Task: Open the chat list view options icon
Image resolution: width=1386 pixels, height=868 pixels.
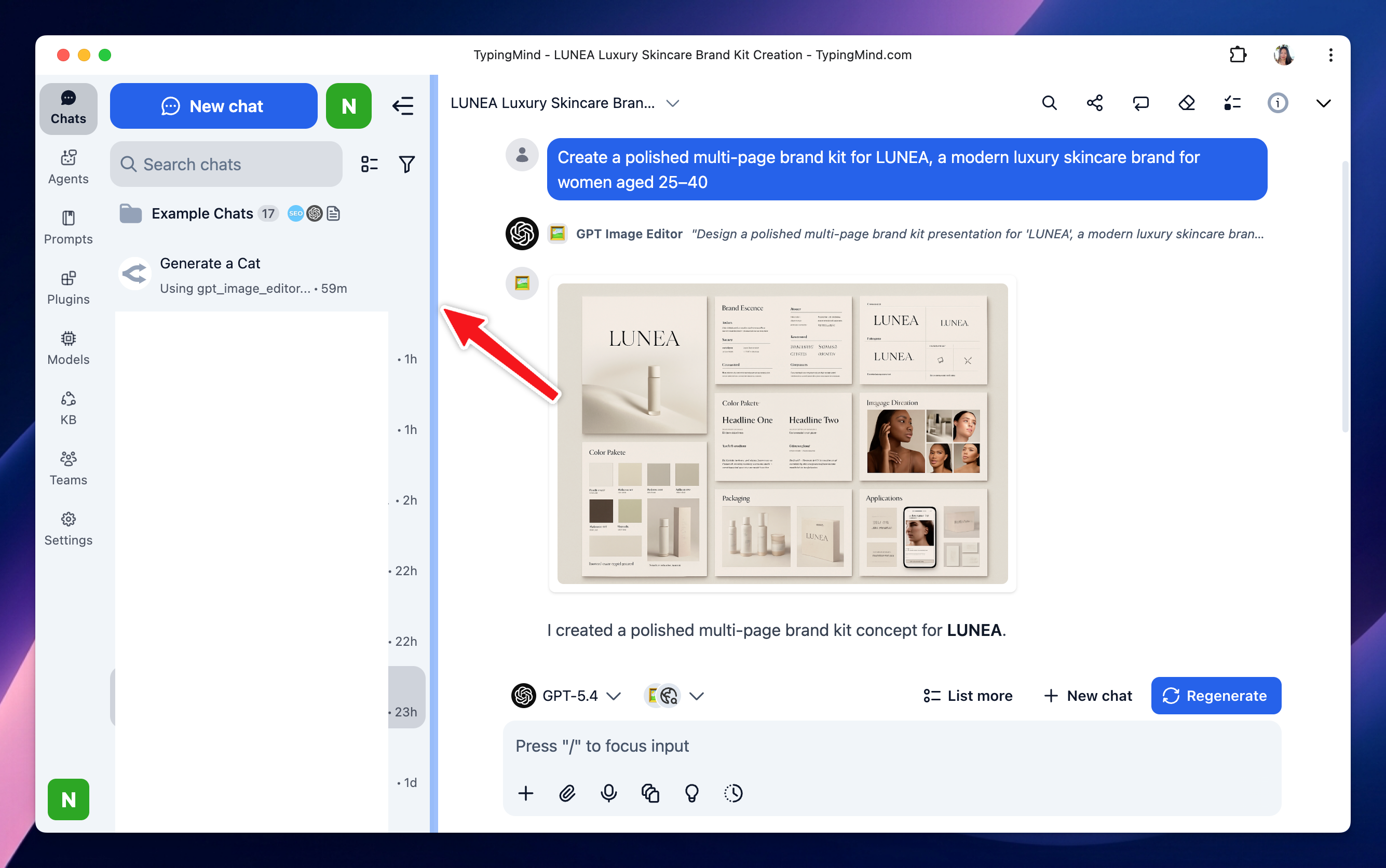Action: point(370,164)
